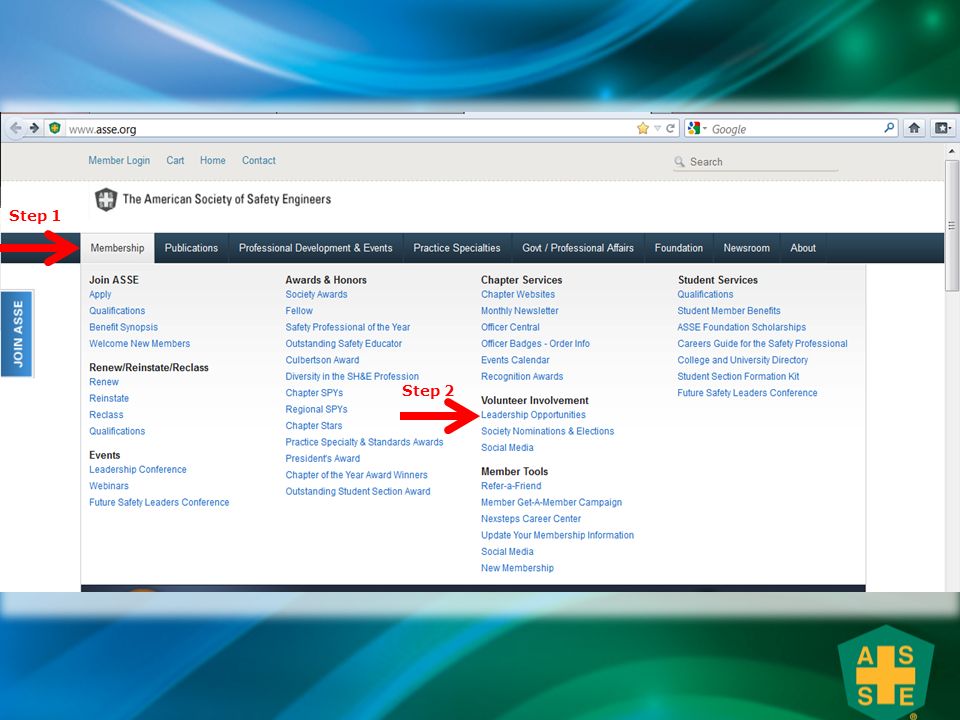Open Leadership Opportunities link
Screen dimensions: 960x720
tap(533, 415)
